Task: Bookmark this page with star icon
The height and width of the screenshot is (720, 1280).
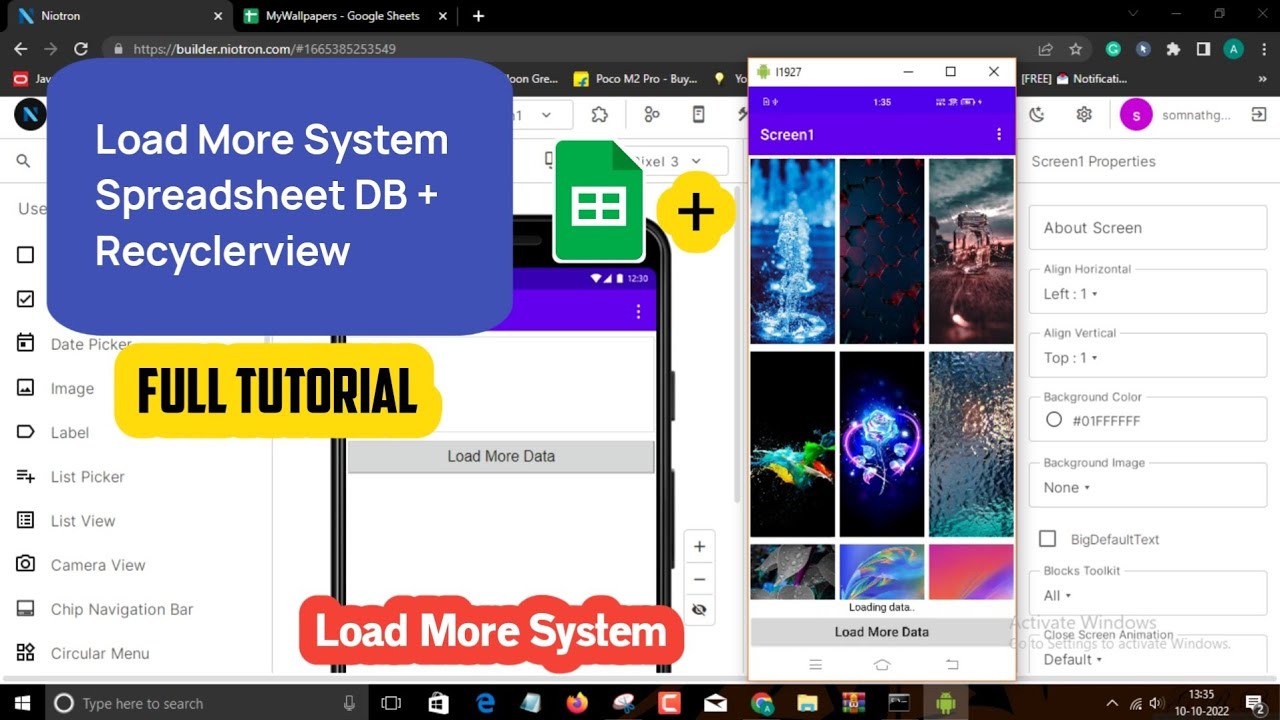Action: [x=1076, y=48]
